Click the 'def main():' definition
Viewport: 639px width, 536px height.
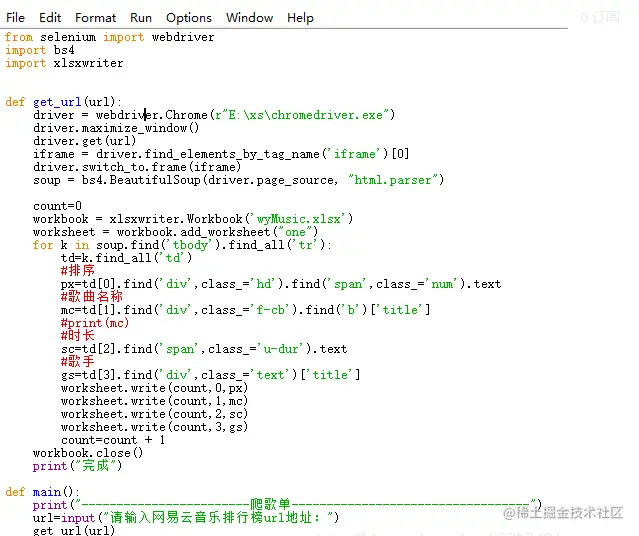[x=42, y=492]
